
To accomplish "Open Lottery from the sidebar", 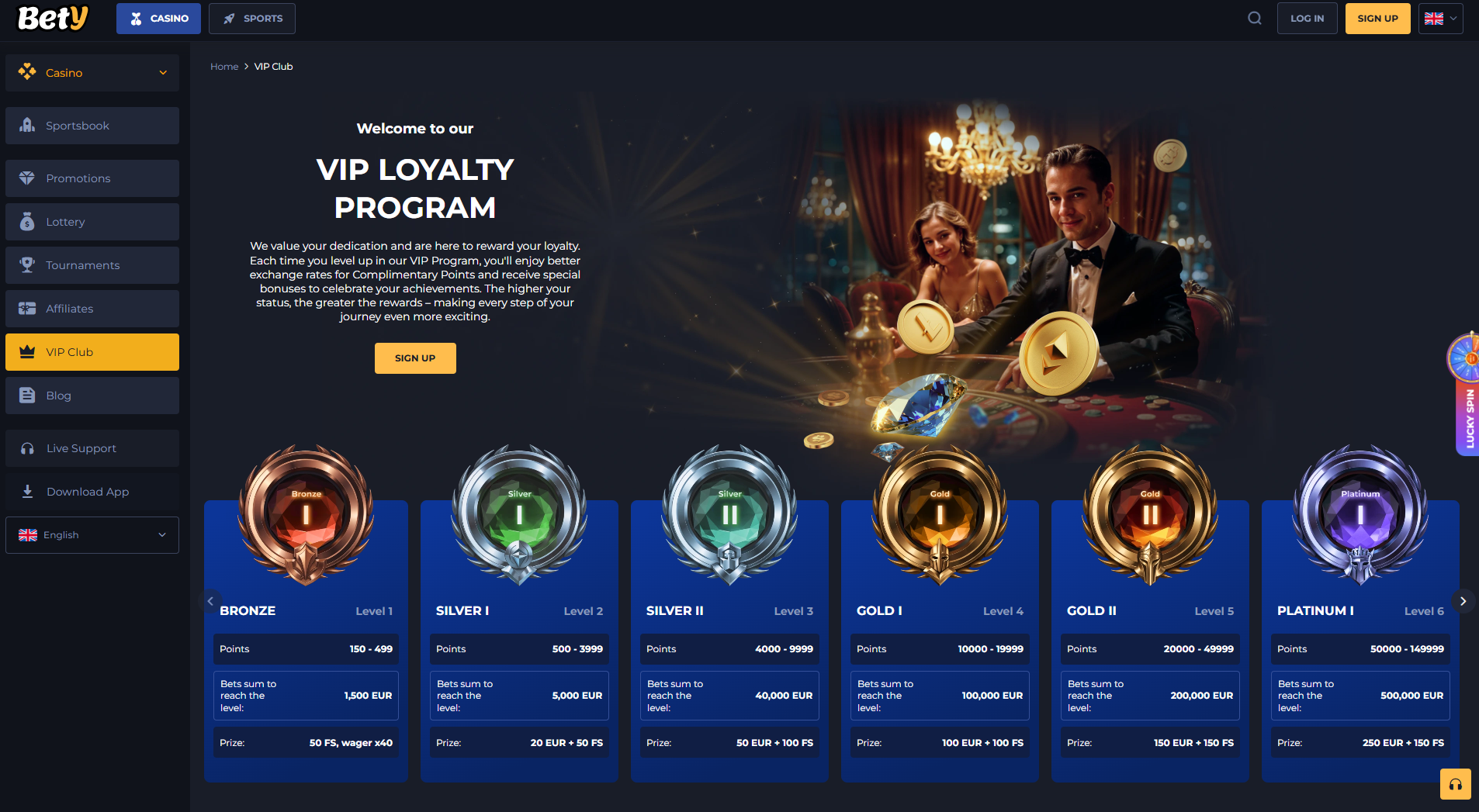I will click(92, 222).
